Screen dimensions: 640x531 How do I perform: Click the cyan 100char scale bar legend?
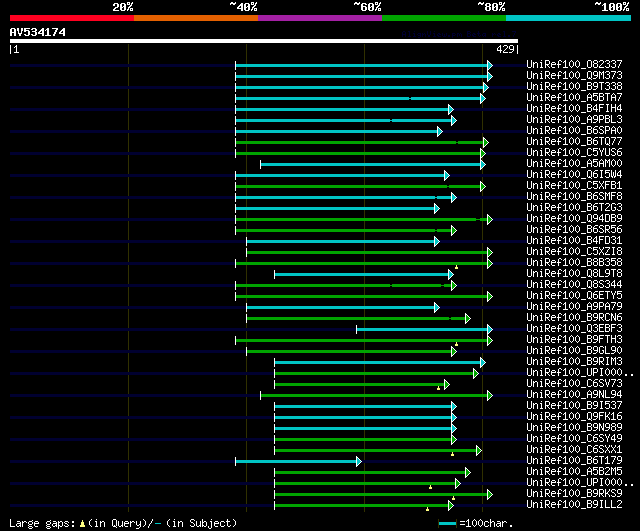[x=447, y=524]
